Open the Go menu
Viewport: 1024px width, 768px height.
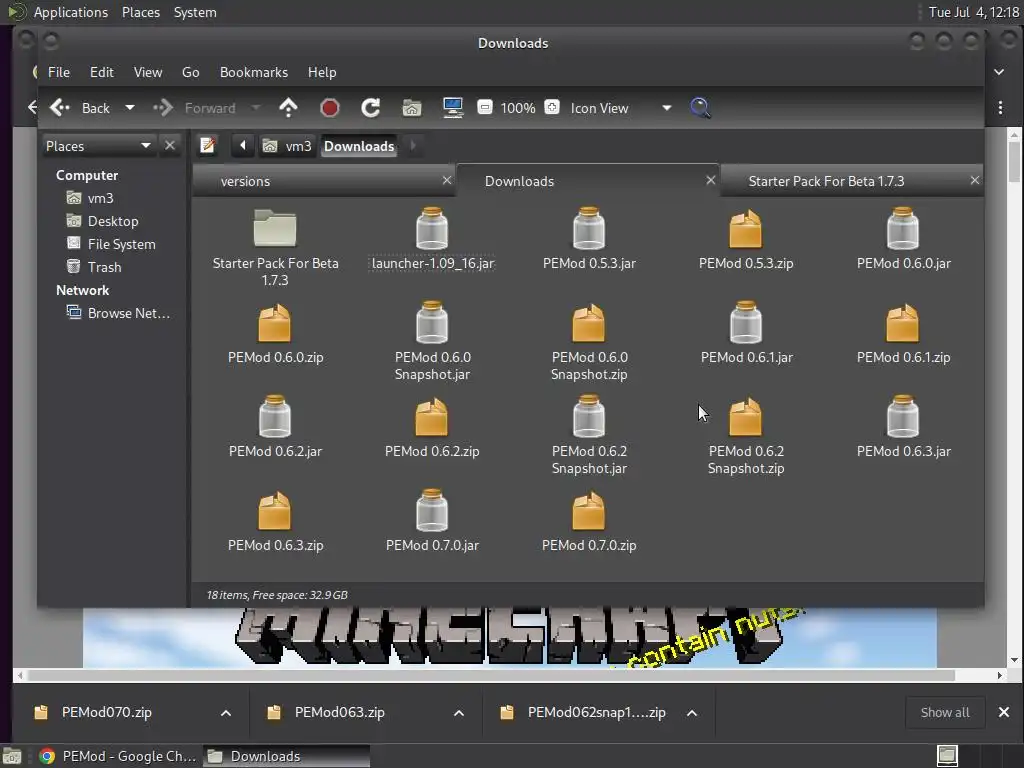191,72
